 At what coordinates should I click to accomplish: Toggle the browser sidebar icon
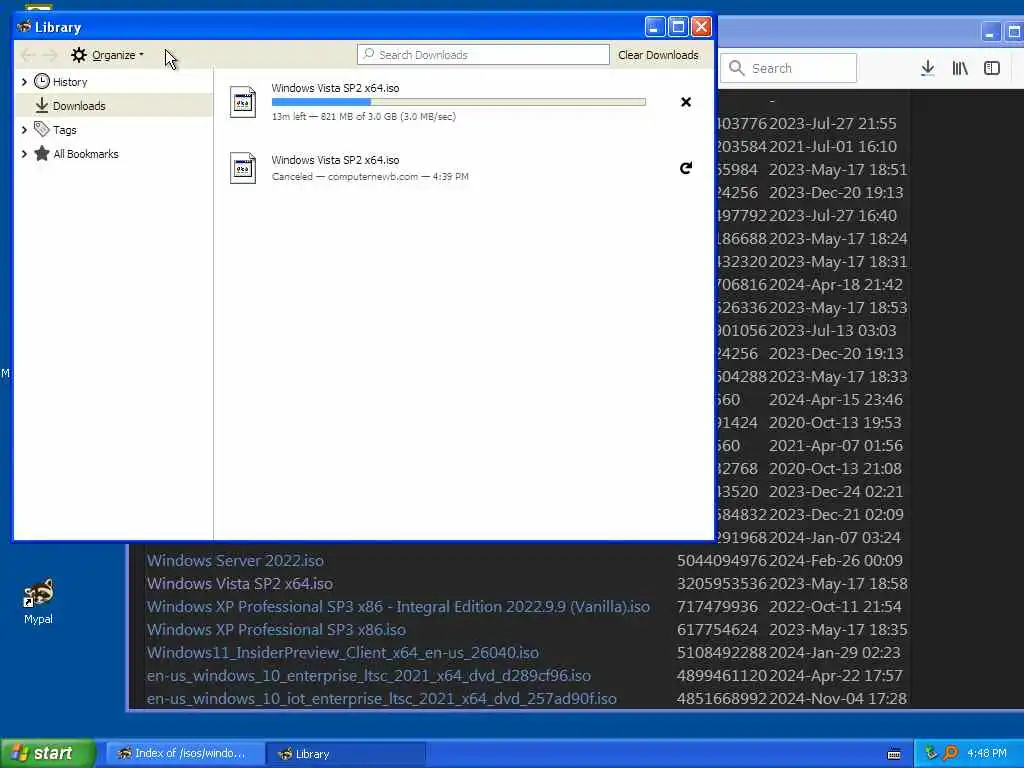tap(991, 68)
